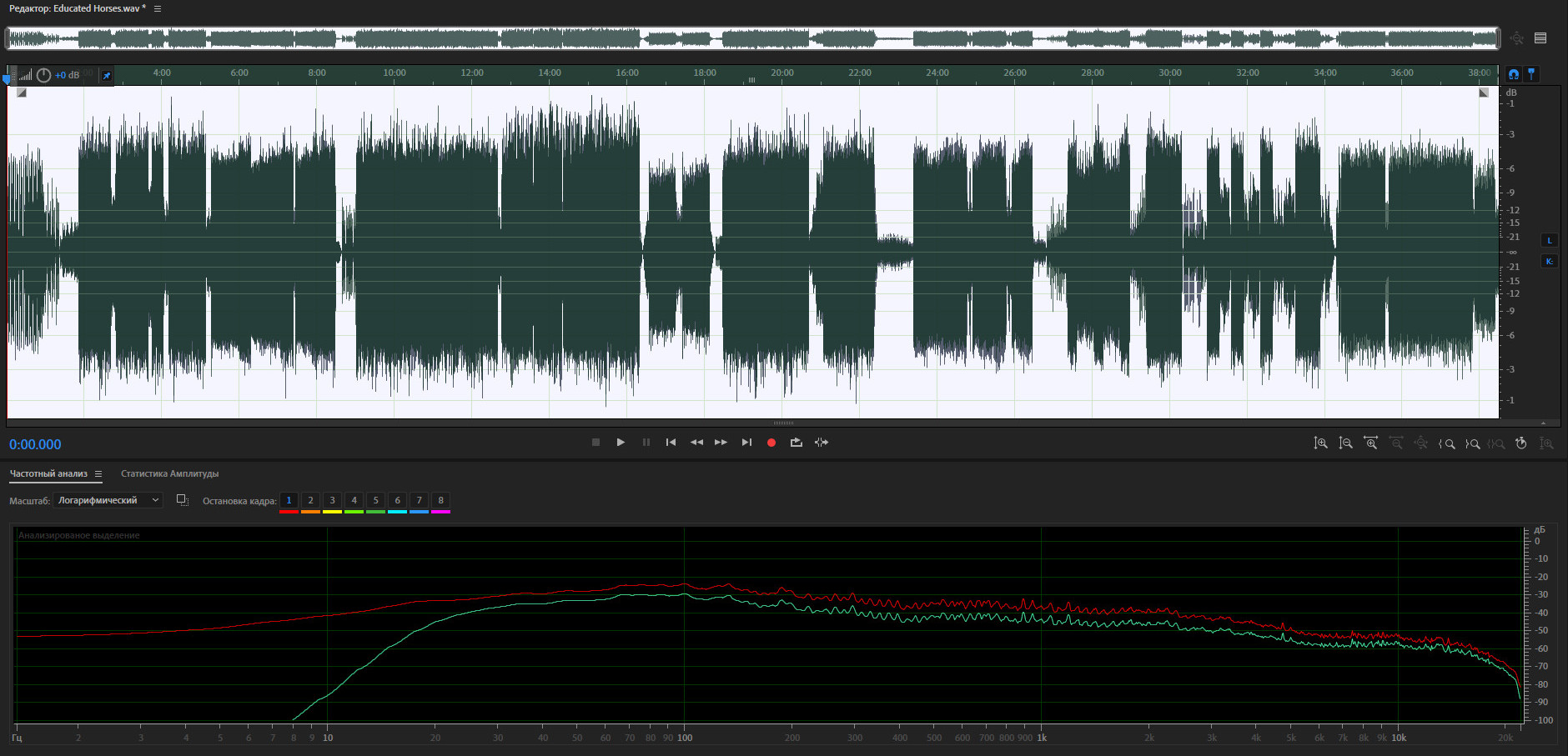Toggle the HUD pin icon
1568x756 pixels.
click(x=107, y=76)
